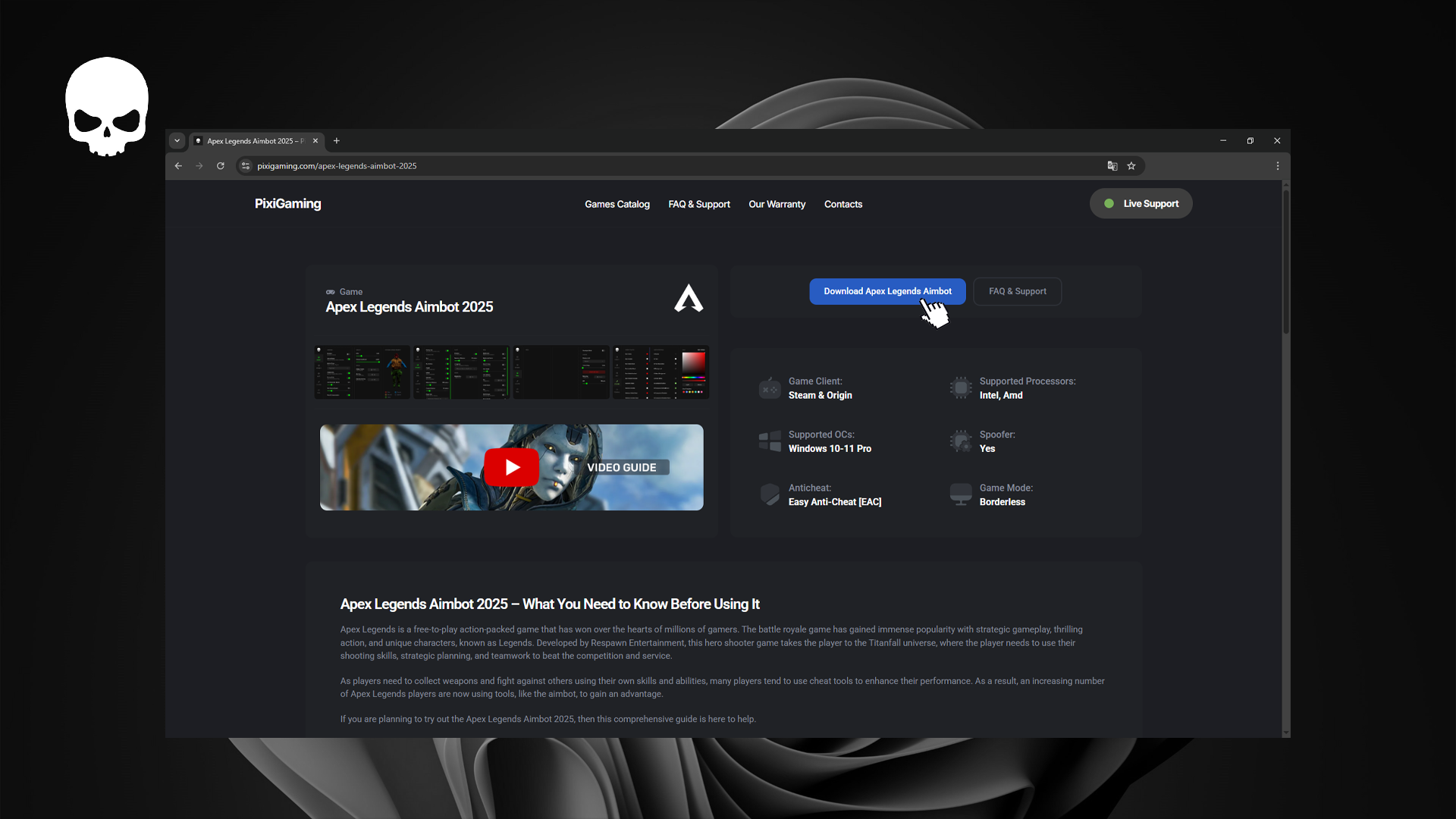Open site information icon in address bar
The image size is (1456, 819).
(x=246, y=166)
